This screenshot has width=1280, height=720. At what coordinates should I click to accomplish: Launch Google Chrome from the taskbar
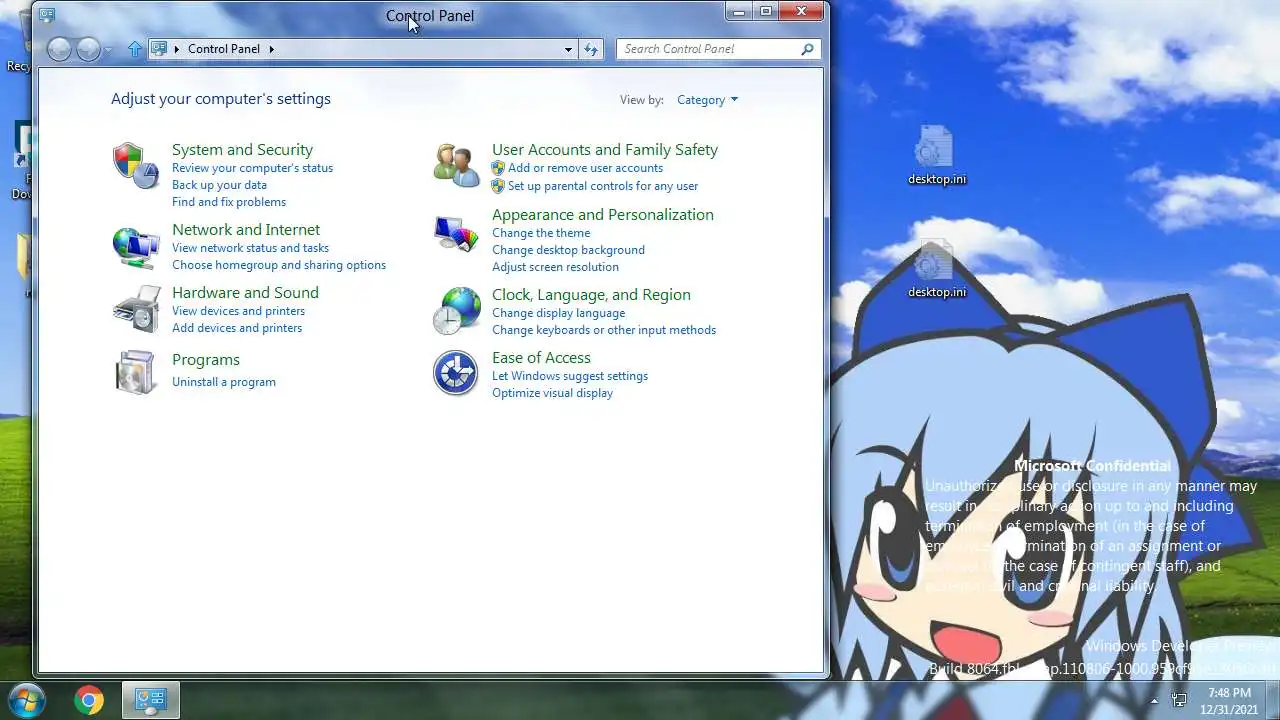89,701
